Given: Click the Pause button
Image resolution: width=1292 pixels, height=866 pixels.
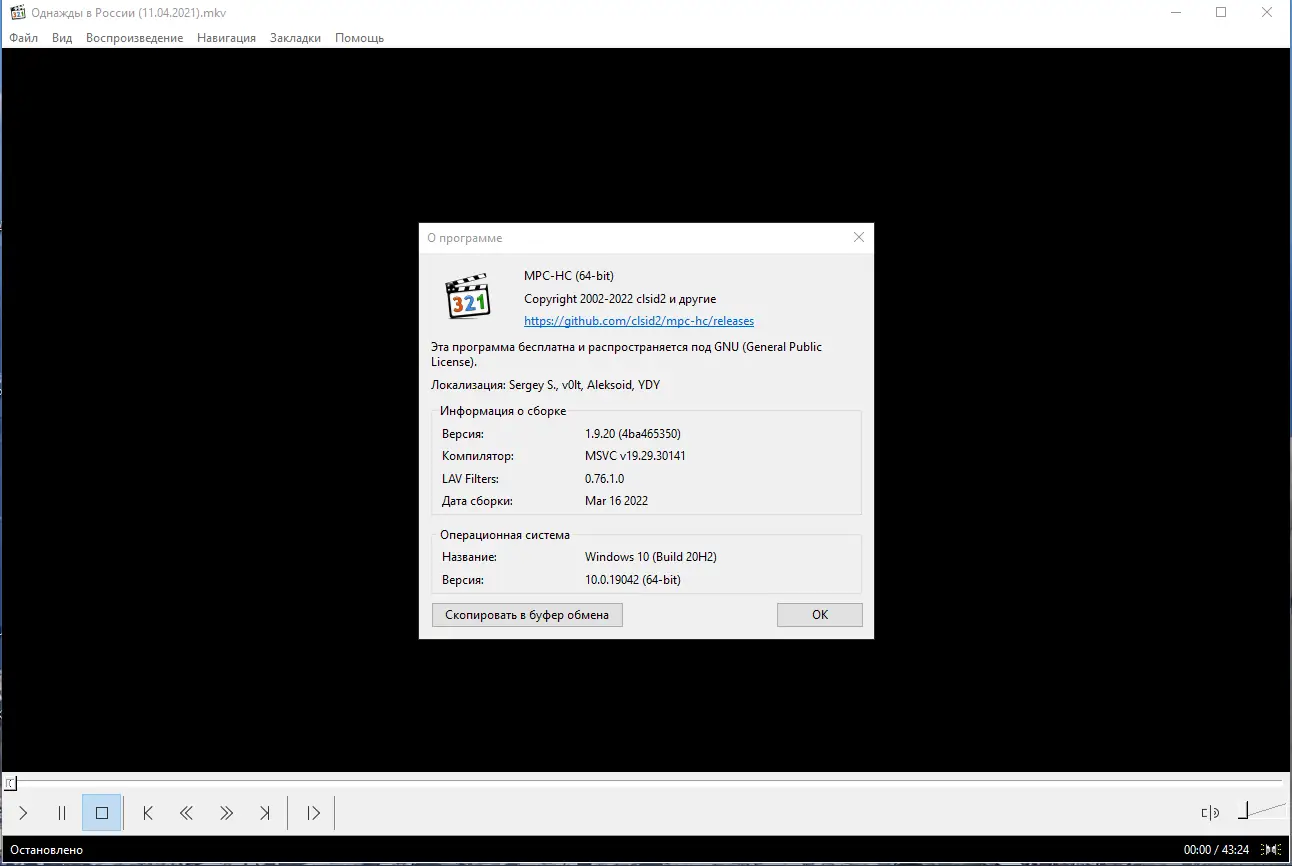Looking at the screenshot, I should pos(62,813).
